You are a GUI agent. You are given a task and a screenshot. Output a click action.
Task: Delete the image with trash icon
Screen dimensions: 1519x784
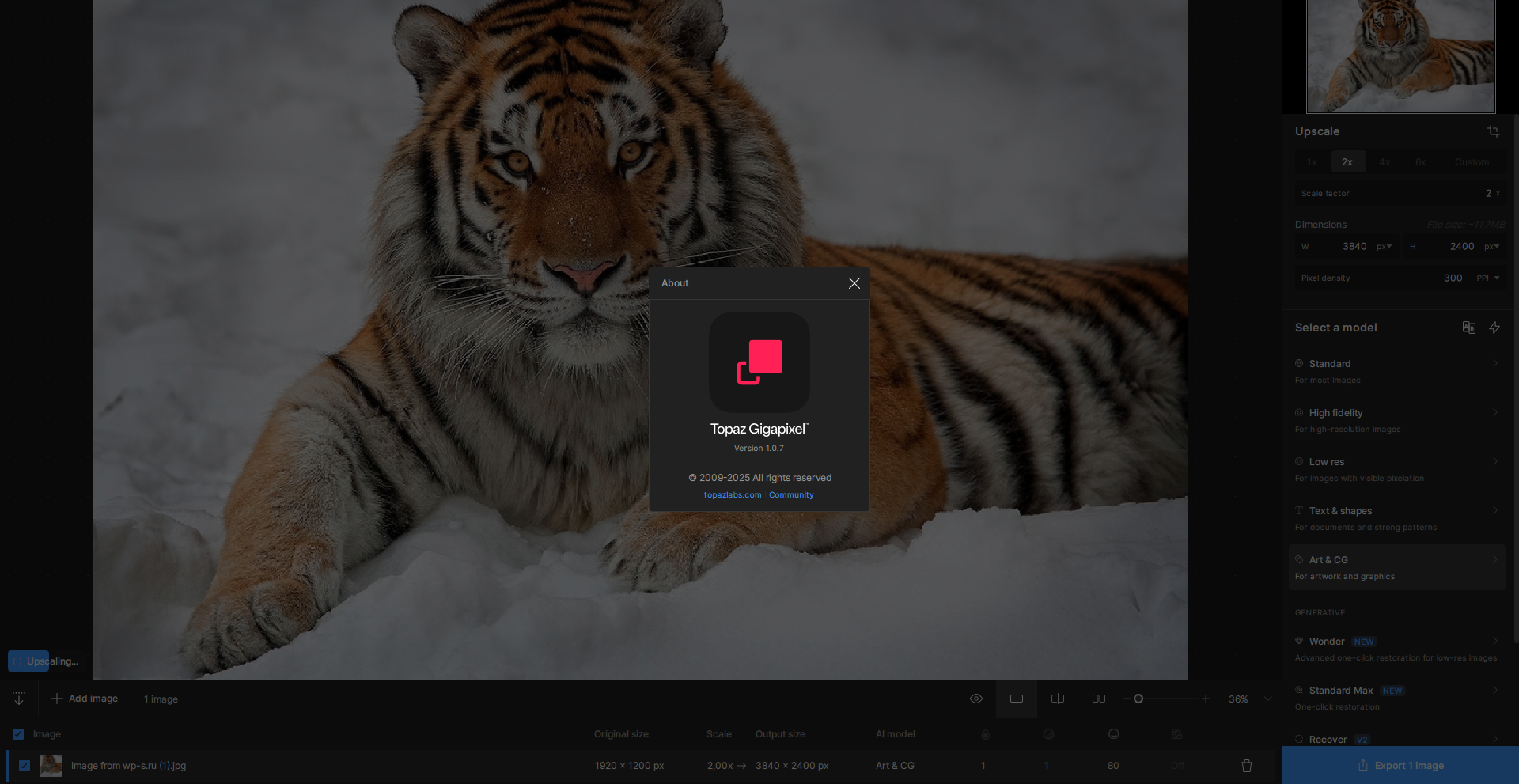[1247, 766]
